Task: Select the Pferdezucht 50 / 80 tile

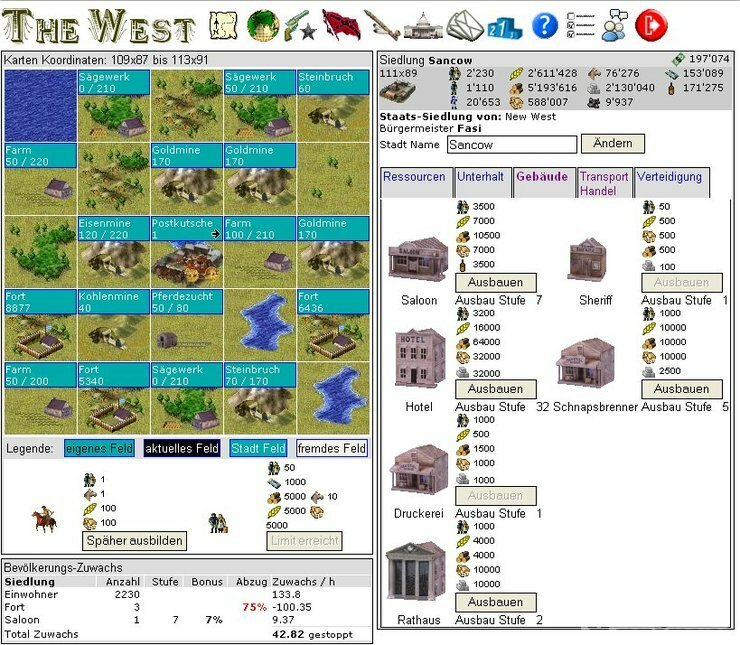Action: (x=186, y=325)
